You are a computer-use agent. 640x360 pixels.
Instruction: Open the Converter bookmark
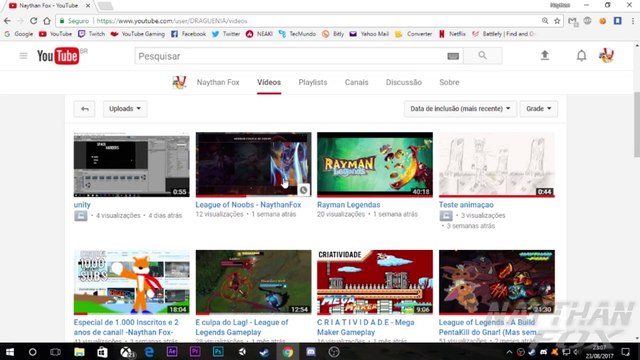[413, 34]
